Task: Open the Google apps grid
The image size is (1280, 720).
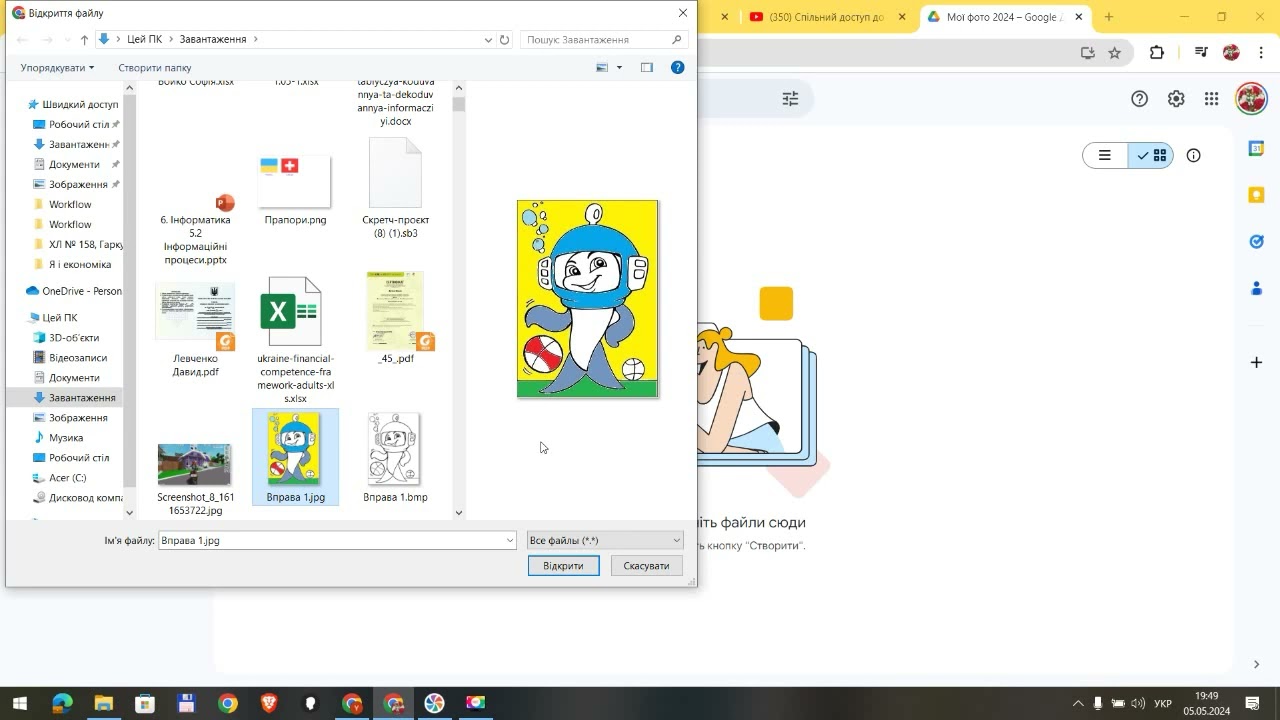Action: 1212,99
